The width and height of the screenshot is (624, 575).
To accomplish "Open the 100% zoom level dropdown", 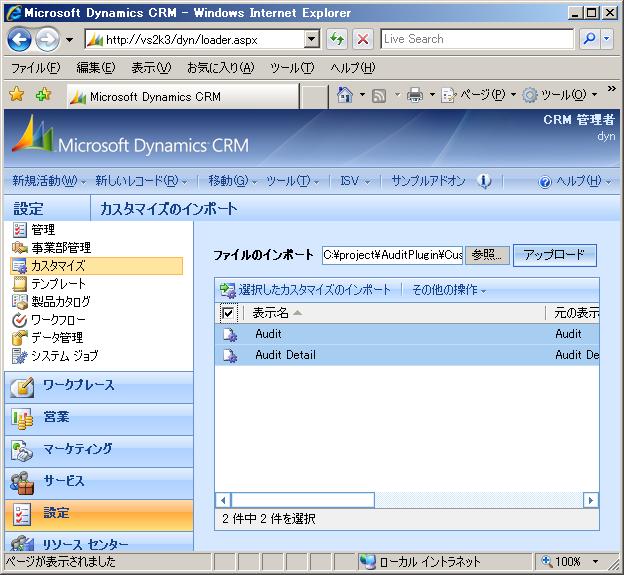I will 595,561.
